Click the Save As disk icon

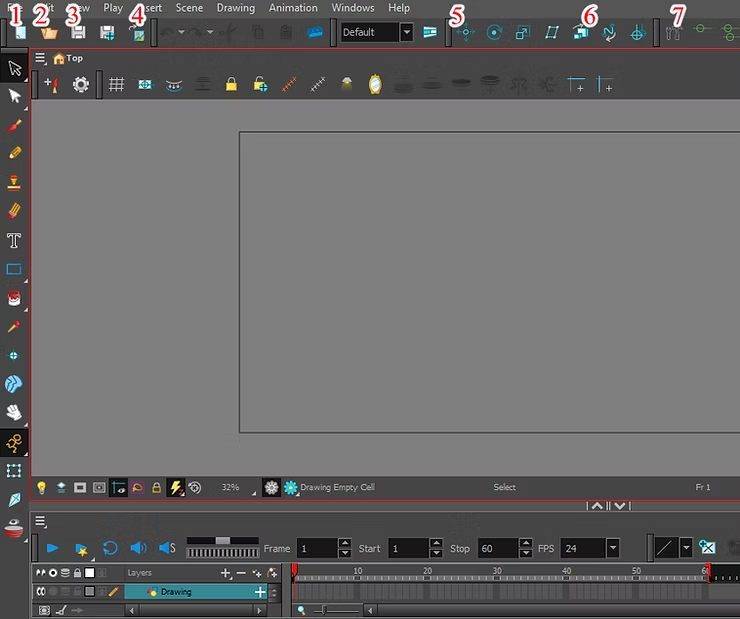coord(107,33)
